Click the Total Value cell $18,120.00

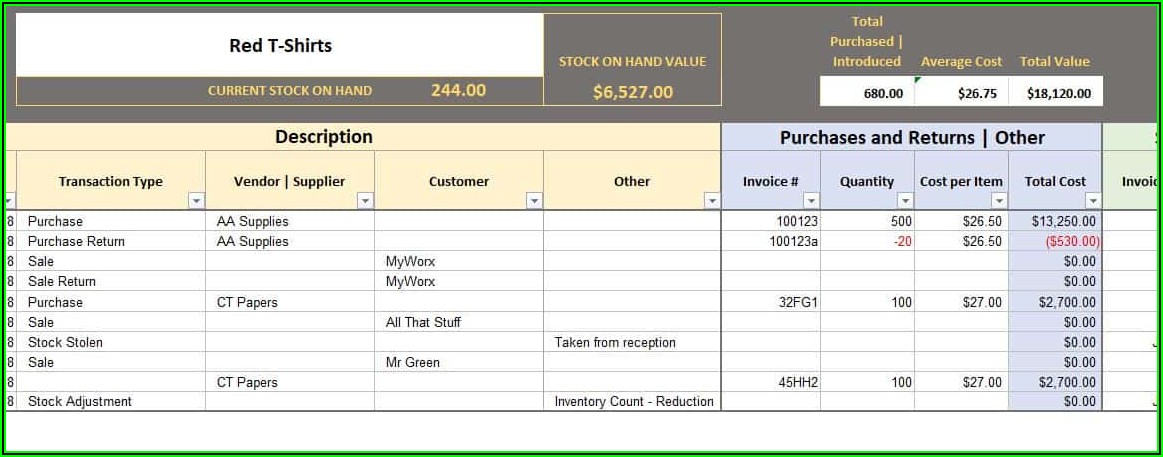pos(1055,93)
